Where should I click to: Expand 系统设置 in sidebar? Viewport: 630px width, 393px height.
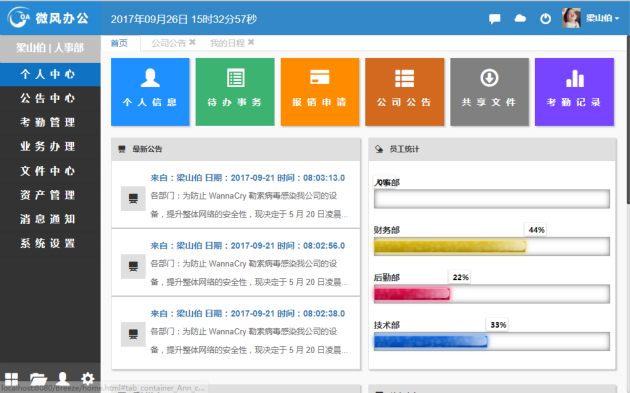[50, 243]
